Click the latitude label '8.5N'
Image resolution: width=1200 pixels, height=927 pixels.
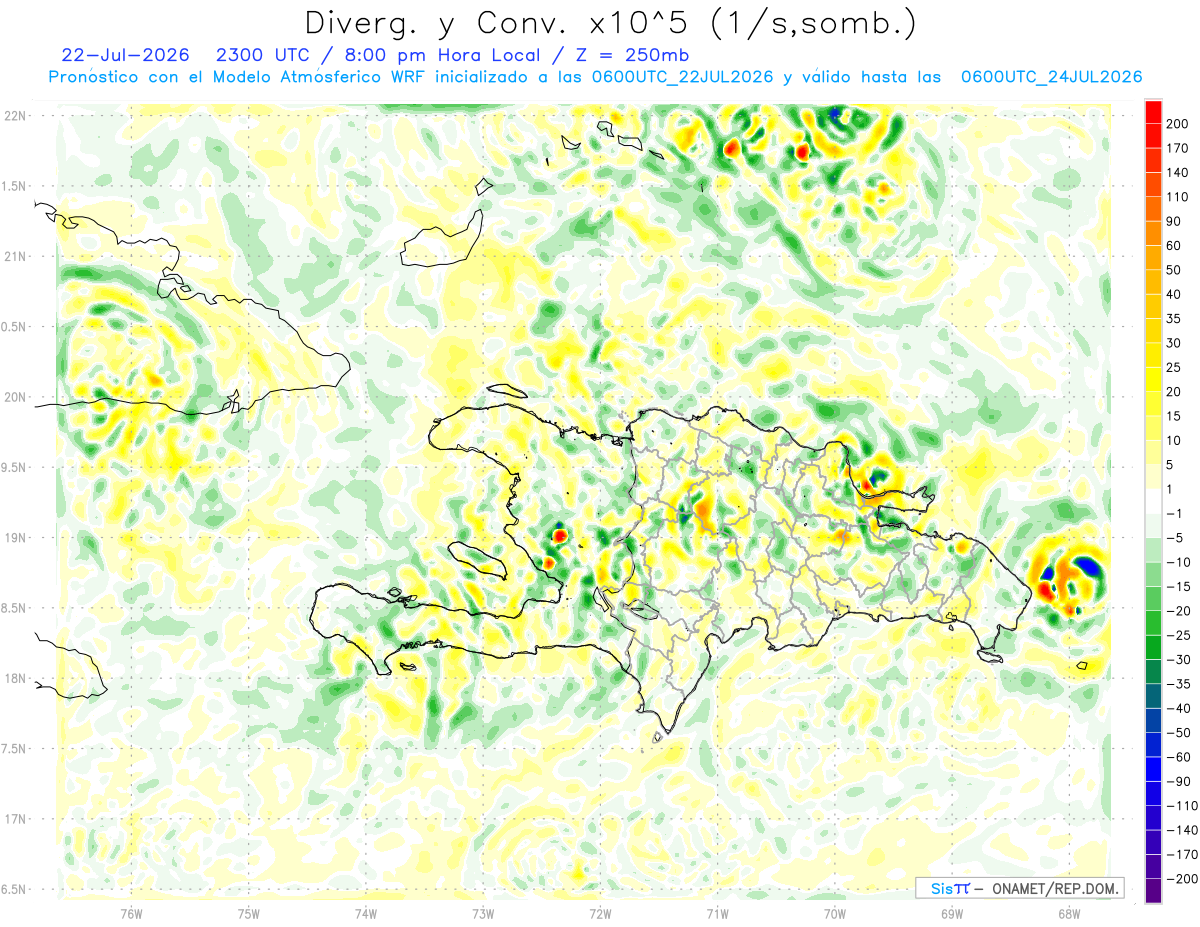(15, 608)
